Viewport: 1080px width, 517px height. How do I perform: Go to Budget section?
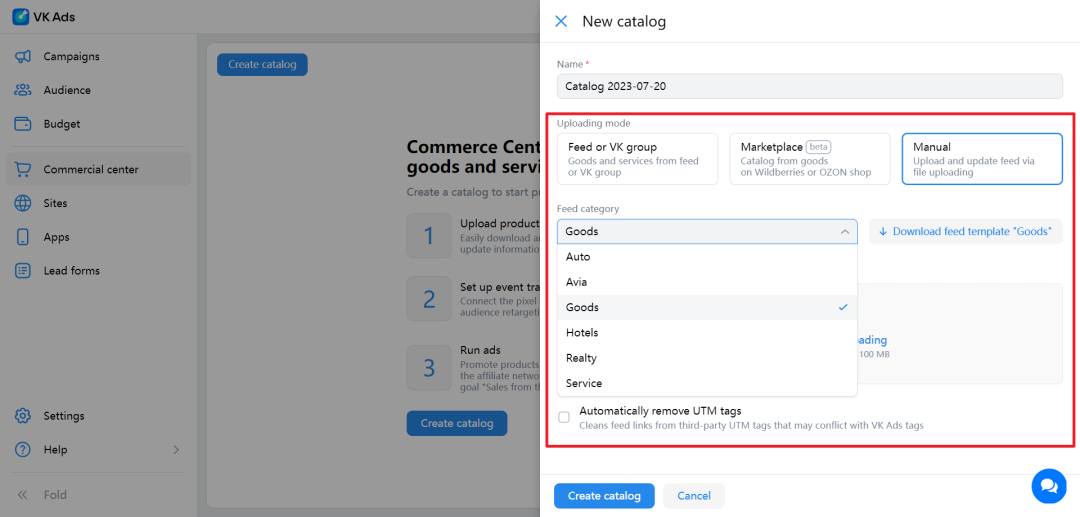(x=98, y=124)
